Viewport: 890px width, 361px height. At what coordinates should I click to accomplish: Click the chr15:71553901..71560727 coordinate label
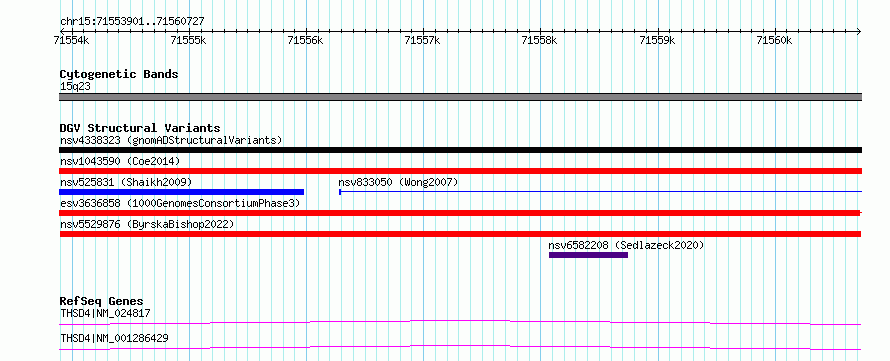[132, 22]
